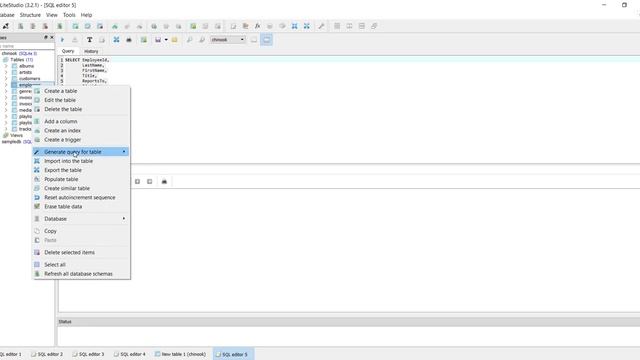Viewport: 640px width, 360px height.
Task: Execute the query with the play icon
Action: [62, 40]
